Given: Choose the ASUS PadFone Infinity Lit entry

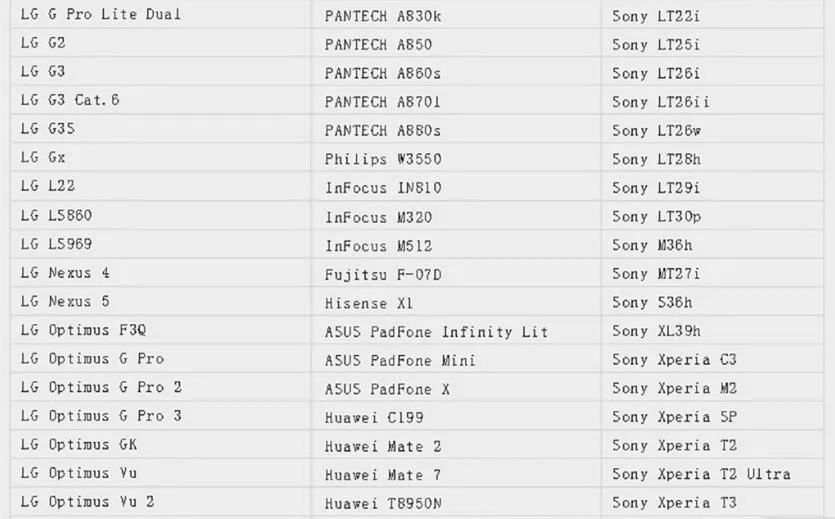Looking at the screenshot, I should point(456,330).
